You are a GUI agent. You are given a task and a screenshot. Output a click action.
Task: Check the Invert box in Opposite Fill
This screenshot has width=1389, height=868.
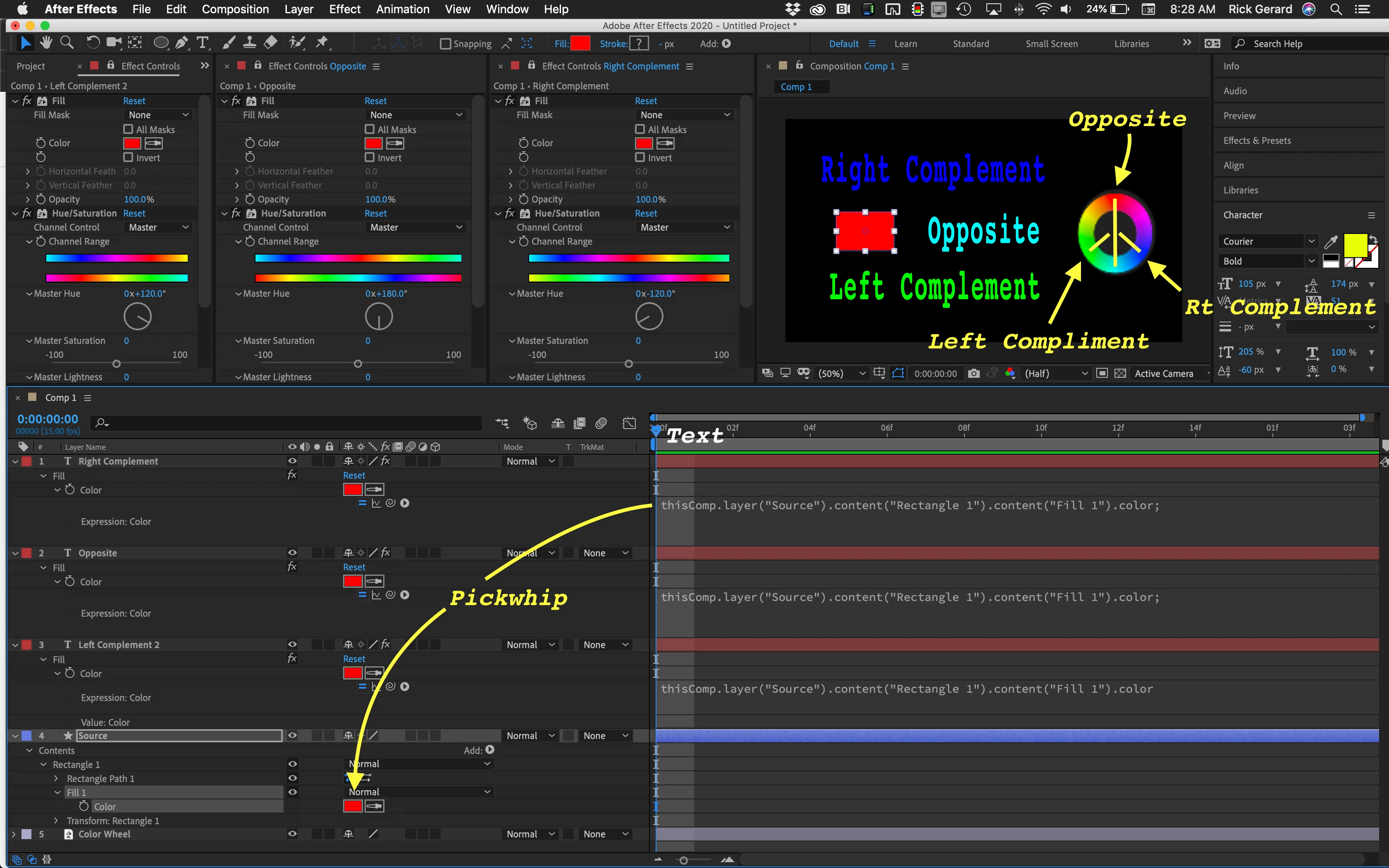pyautogui.click(x=370, y=157)
